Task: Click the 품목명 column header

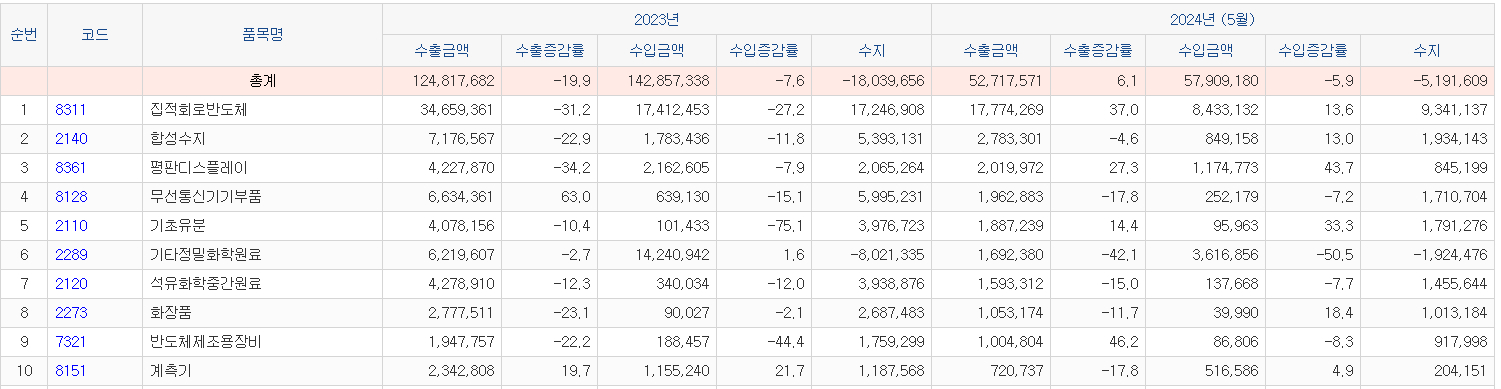Action: 263,34
